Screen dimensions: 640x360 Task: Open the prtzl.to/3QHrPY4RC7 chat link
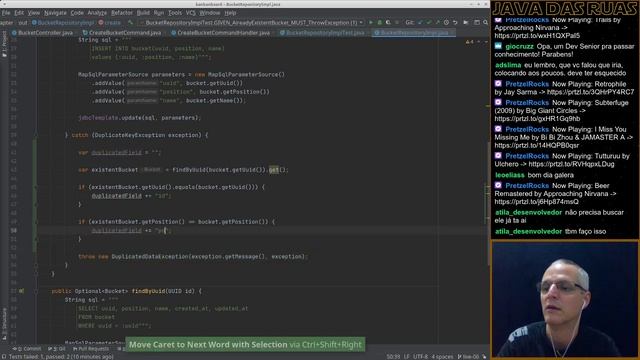click(591, 92)
